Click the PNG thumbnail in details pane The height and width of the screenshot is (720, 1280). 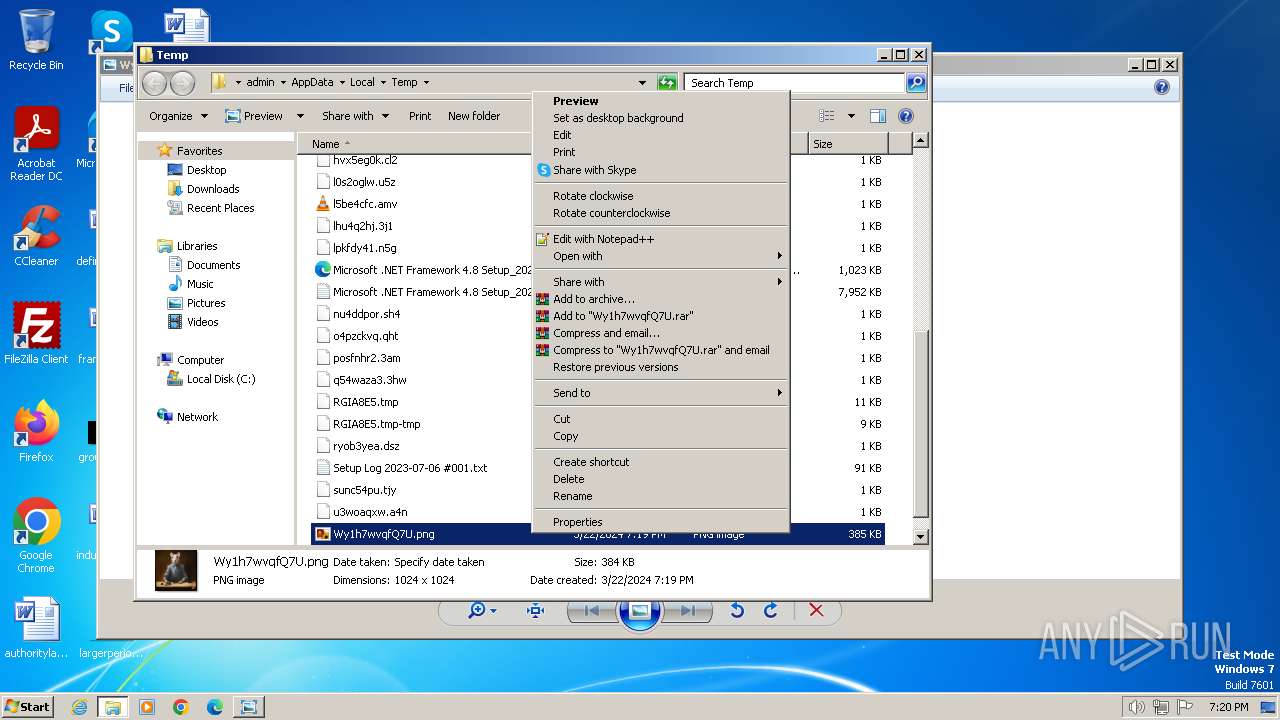pyautogui.click(x=176, y=571)
